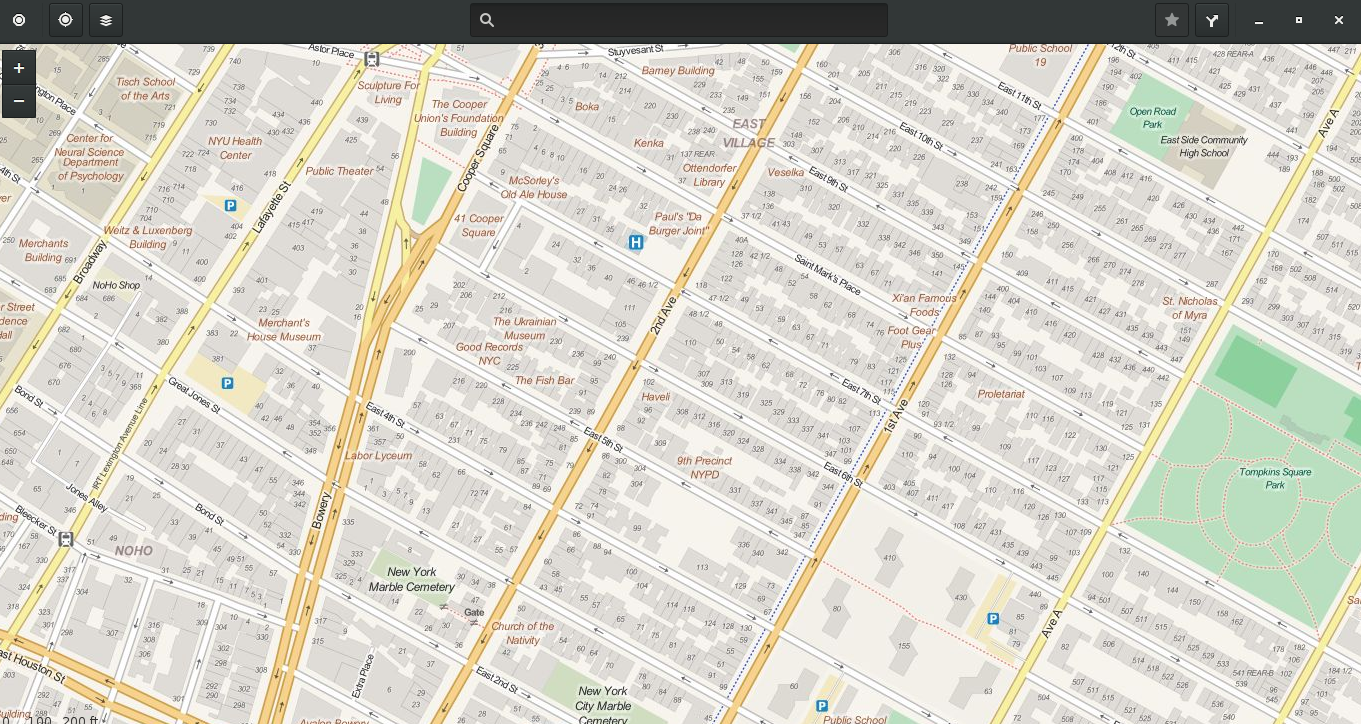Click the Haveli label
The width and height of the screenshot is (1361, 724).
[655, 396]
